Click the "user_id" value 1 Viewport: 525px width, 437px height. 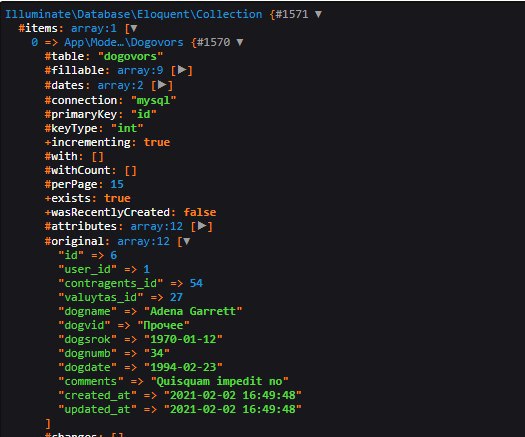tap(147, 269)
